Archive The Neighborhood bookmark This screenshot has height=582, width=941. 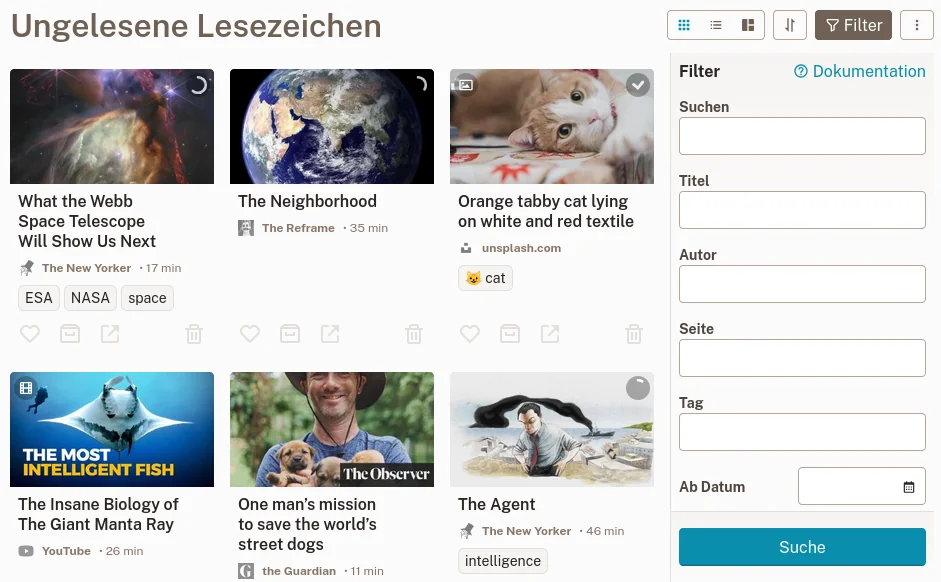(290, 334)
